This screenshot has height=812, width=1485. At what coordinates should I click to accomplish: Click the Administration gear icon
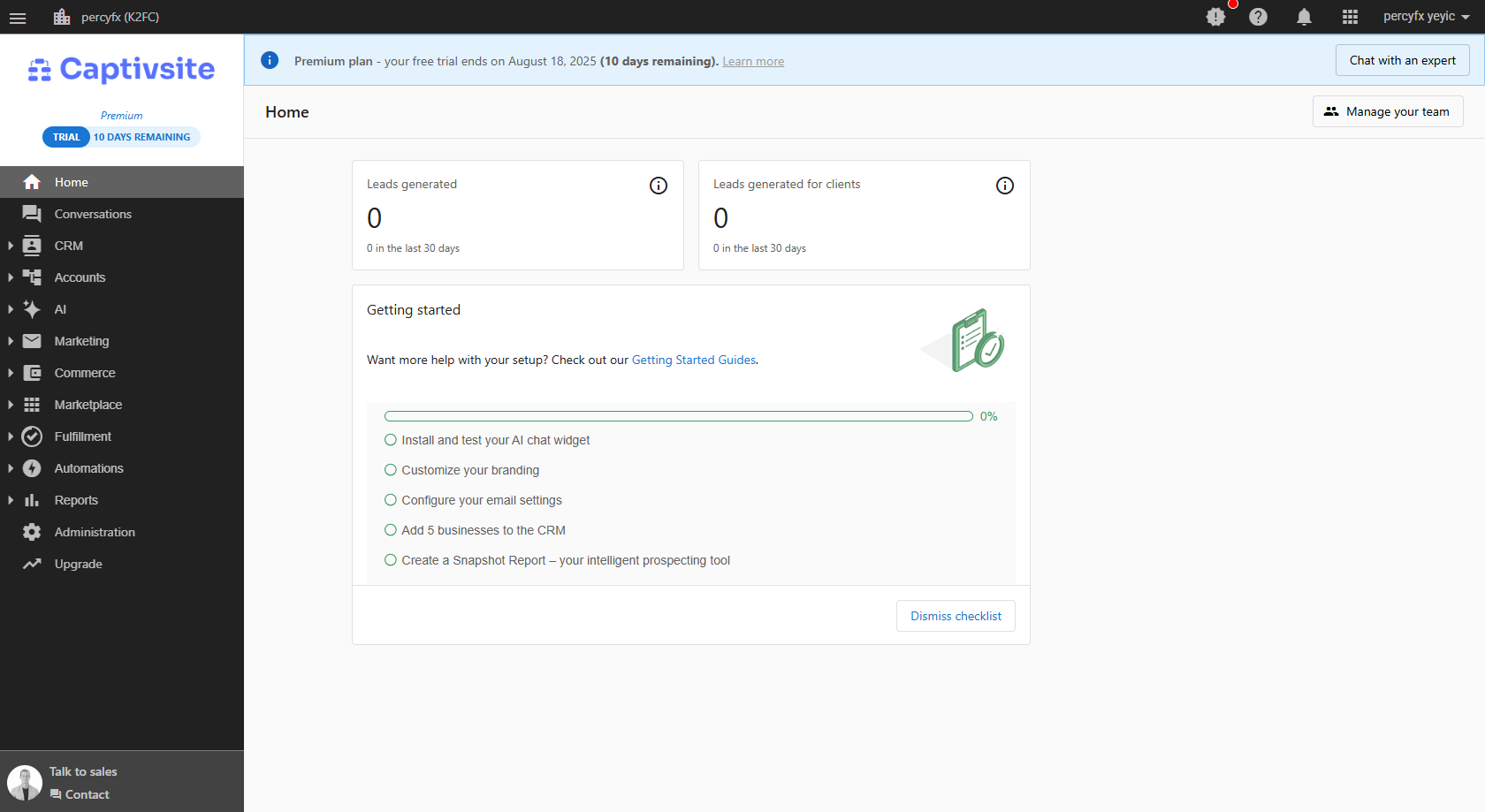tap(32, 532)
